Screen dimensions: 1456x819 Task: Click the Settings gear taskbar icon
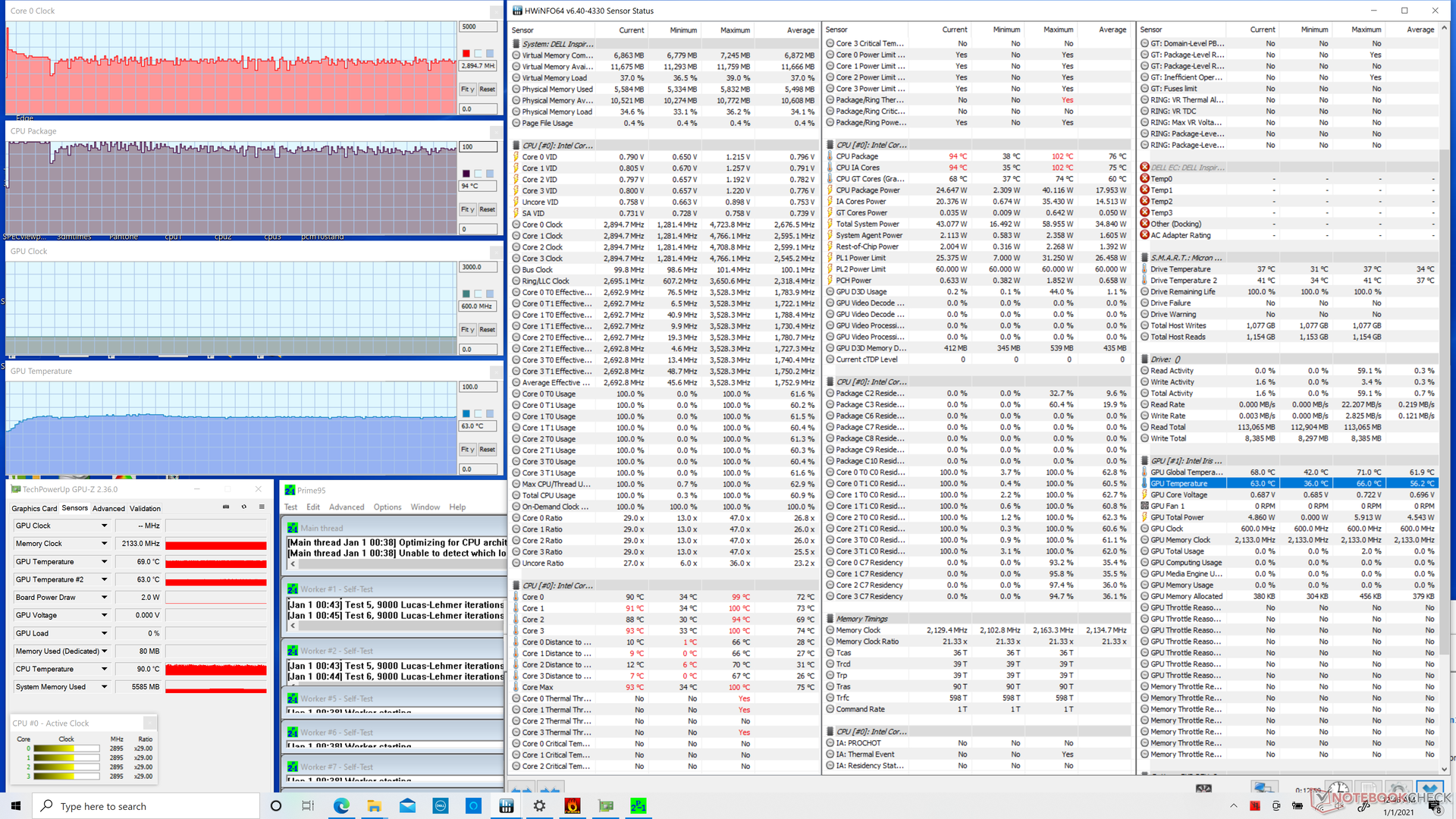tap(539, 806)
